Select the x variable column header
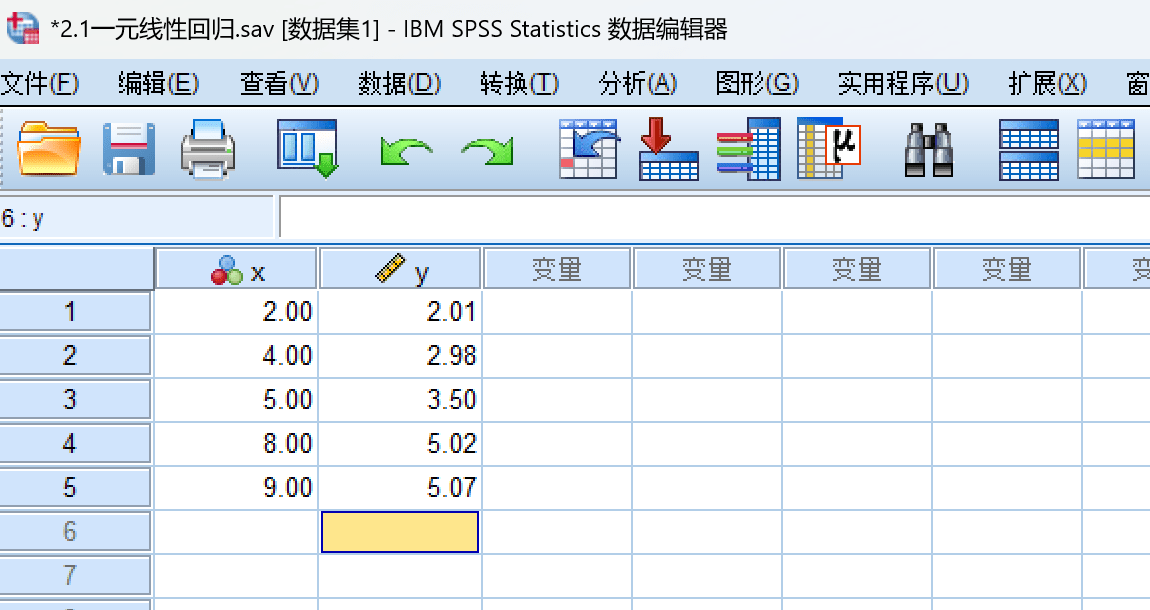Screen dimensions: 1150x610 (237, 270)
